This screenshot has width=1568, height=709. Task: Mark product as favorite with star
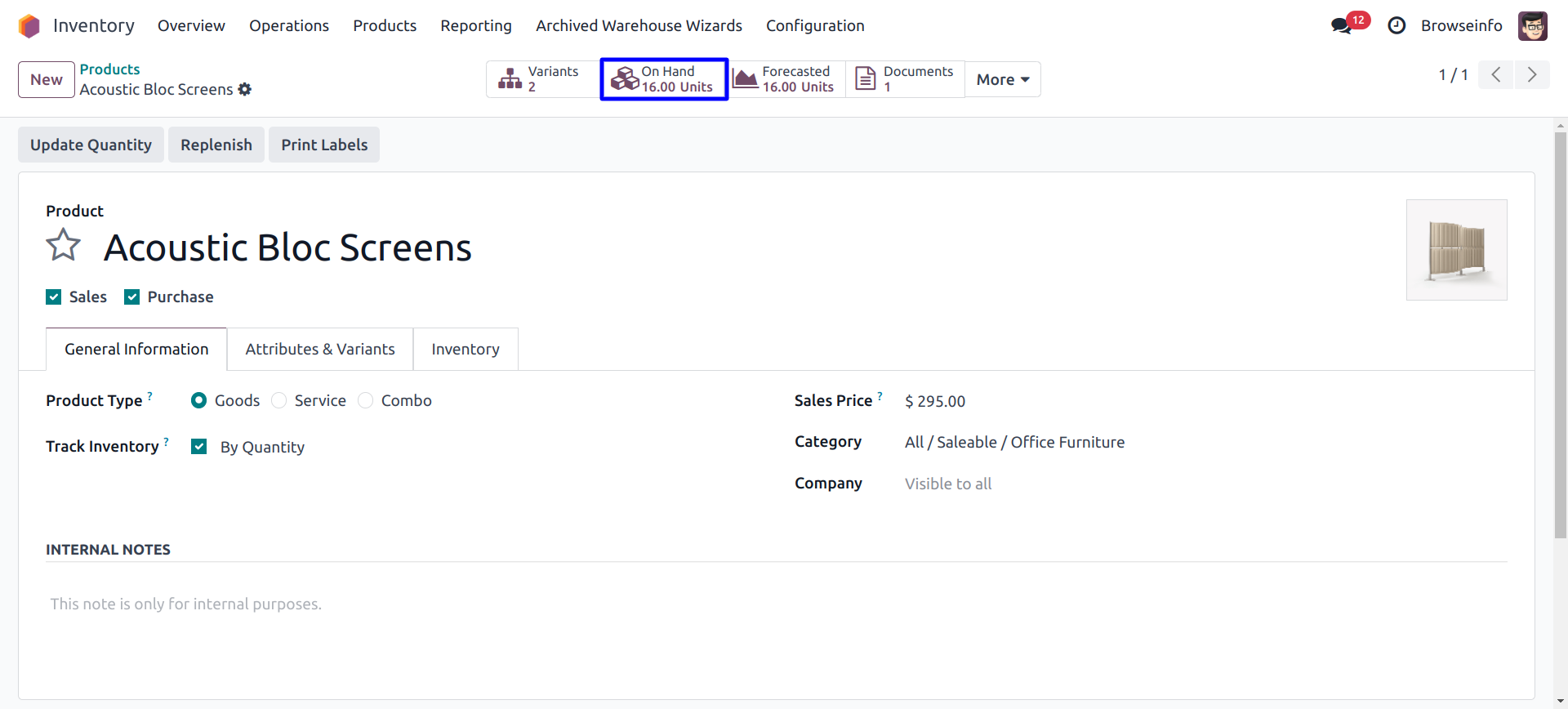[63, 246]
